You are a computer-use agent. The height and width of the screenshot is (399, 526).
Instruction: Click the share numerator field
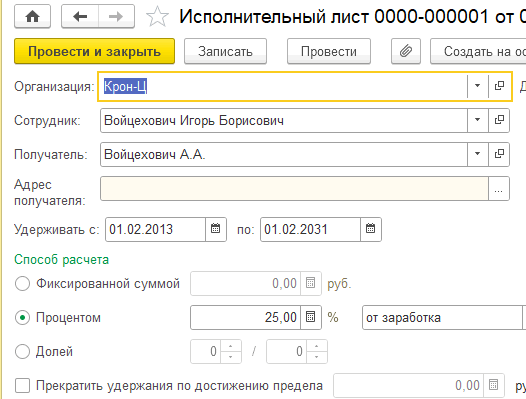point(206,352)
